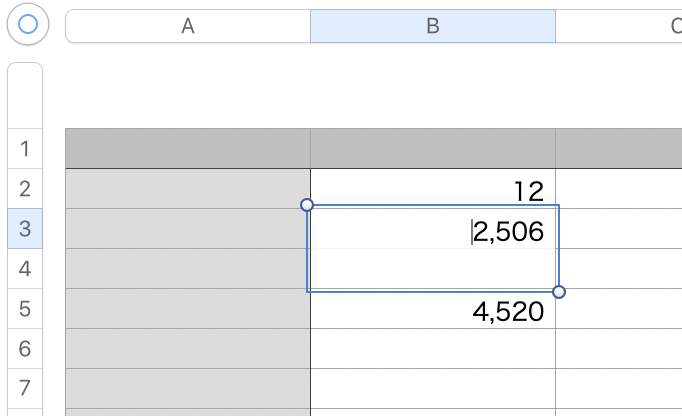Select row 1 header
Screen dimensions: 682x416
click(25, 149)
